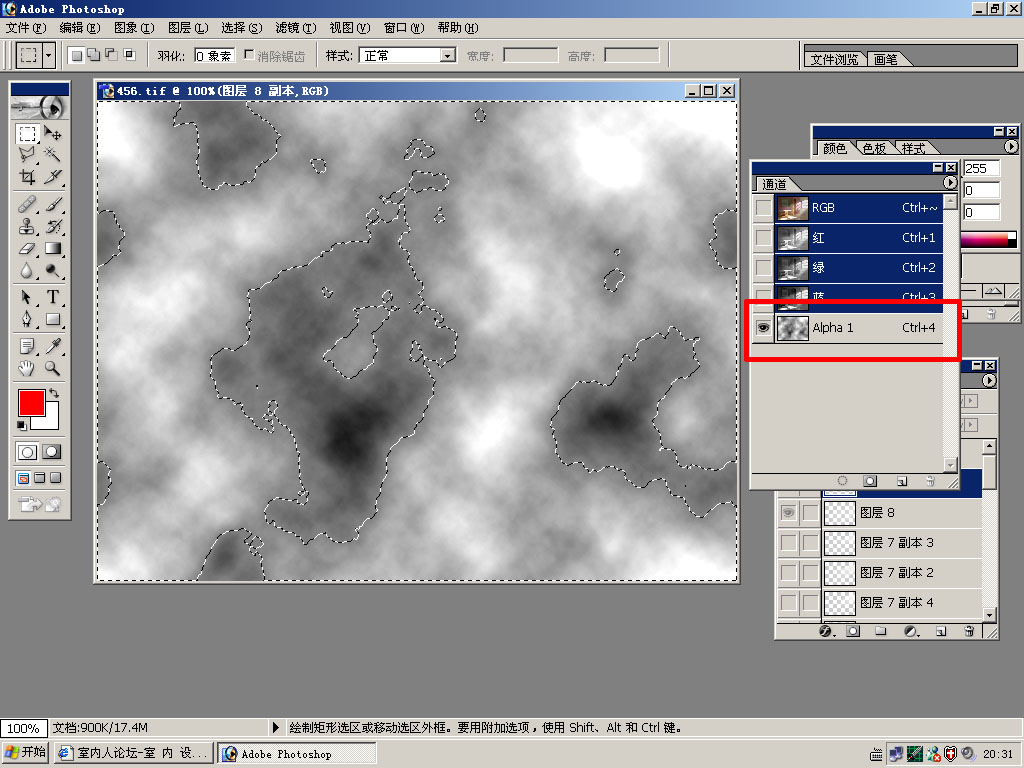Toggle visibility of 图层 8 layer

(789, 513)
